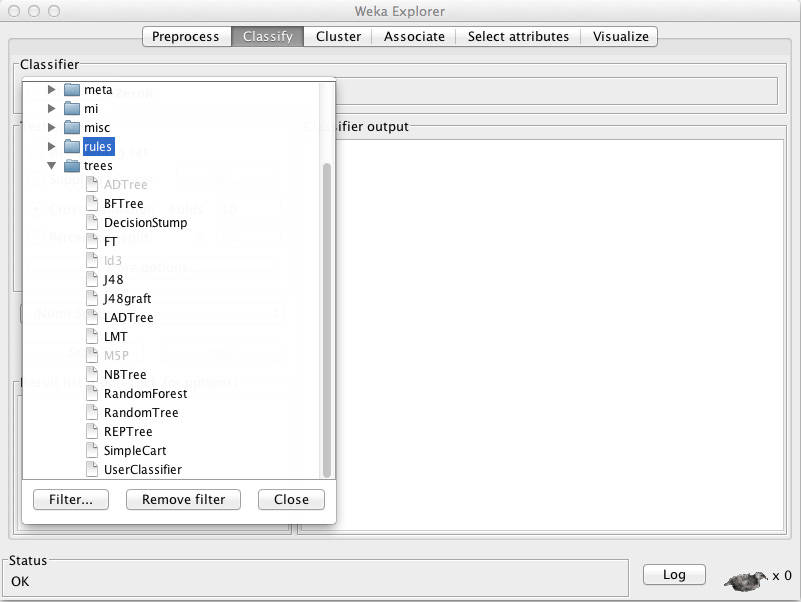
Task: Open the Visualize tab
Action: click(x=620, y=37)
